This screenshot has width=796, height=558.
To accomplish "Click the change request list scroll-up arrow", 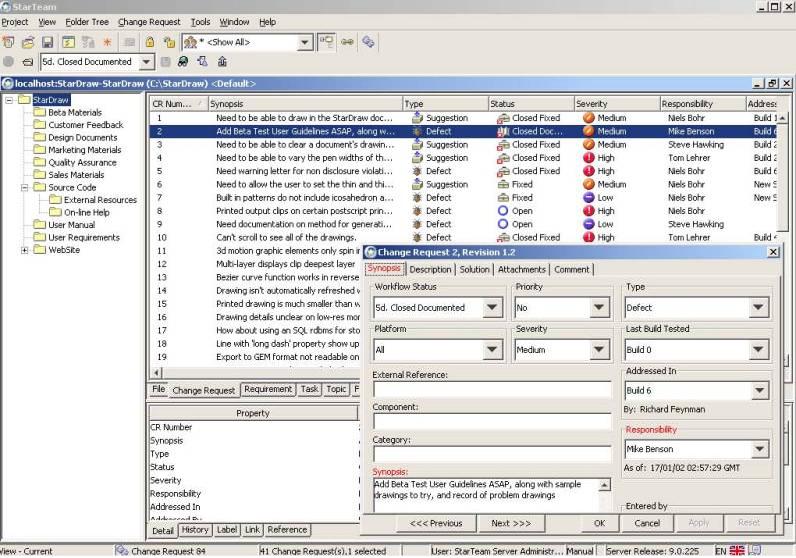I will tap(782, 118).
